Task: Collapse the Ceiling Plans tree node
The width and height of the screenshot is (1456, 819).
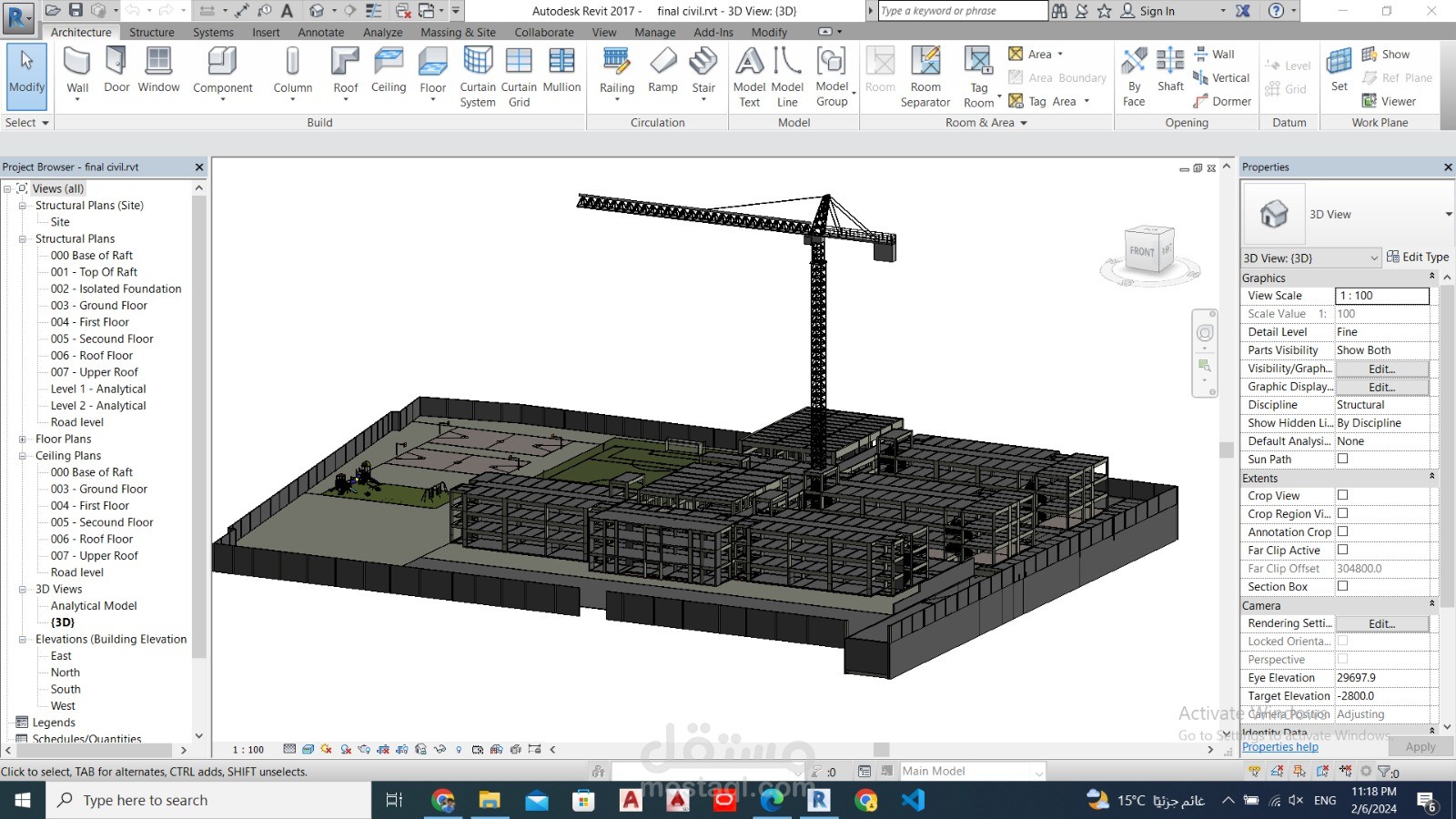Action: coord(23,456)
